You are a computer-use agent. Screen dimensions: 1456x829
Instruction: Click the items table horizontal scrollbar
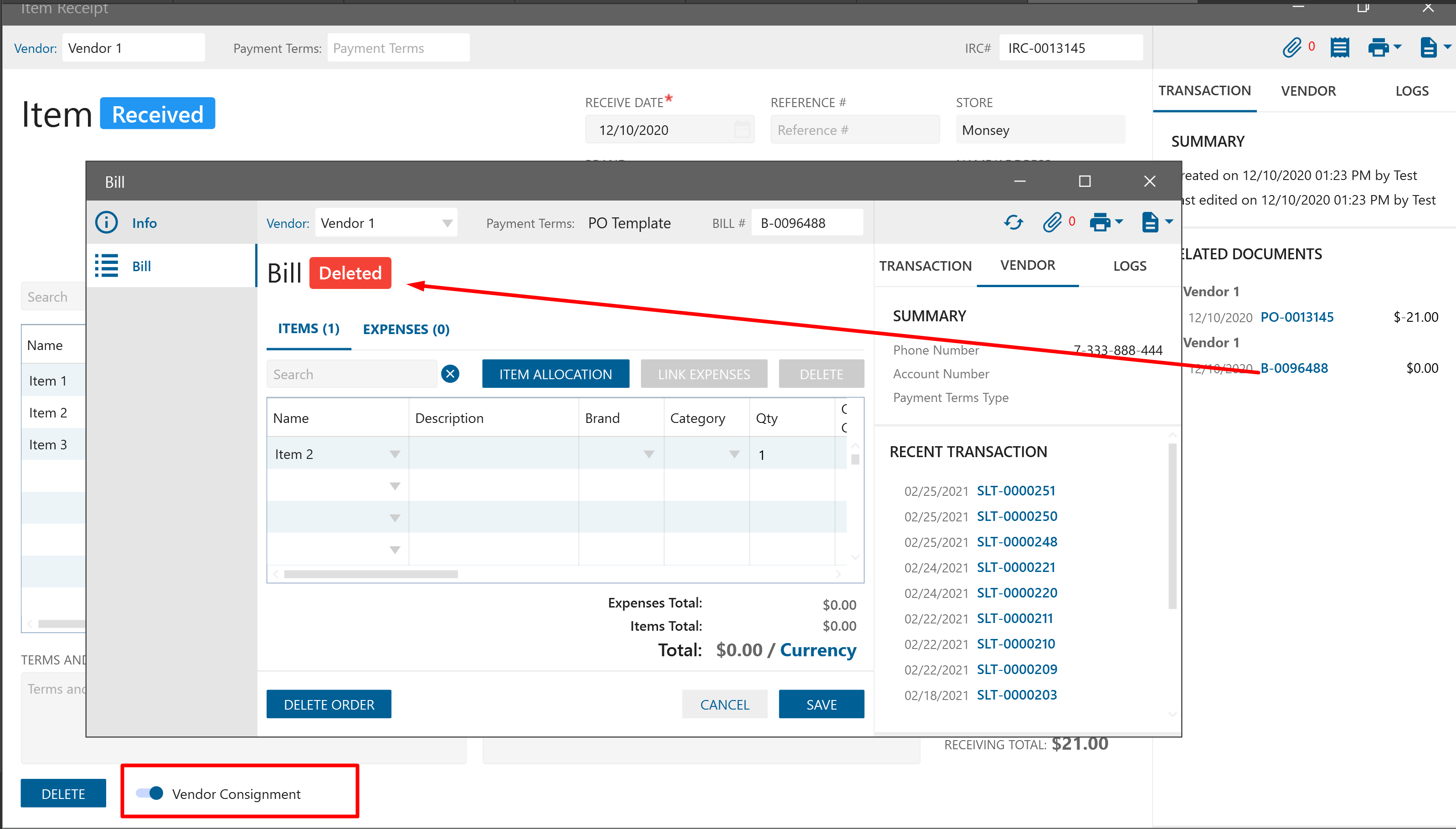click(x=370, y=574)
